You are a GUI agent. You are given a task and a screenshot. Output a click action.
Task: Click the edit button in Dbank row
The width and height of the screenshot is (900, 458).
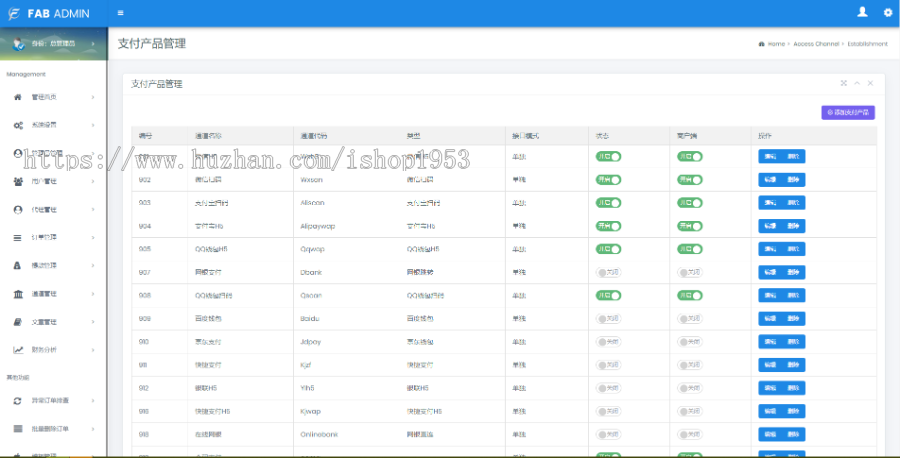click(770, 273)
